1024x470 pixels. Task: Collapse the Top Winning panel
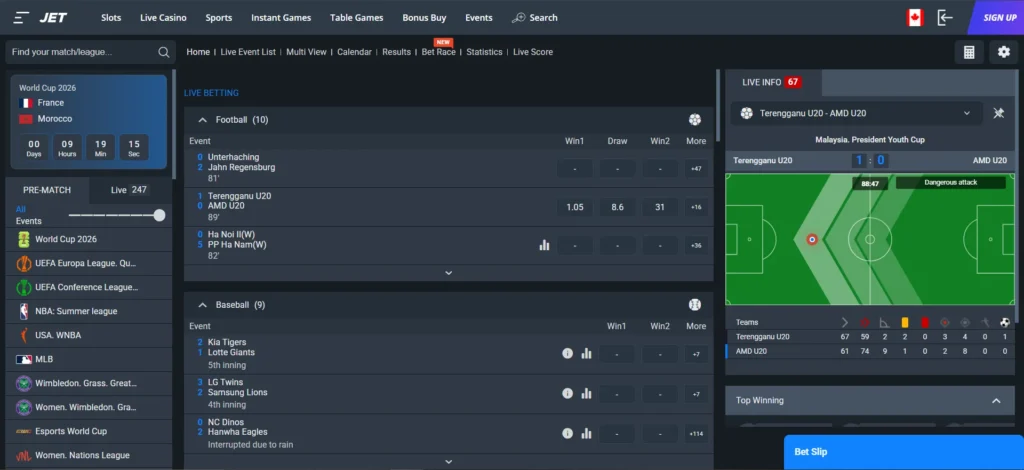coord(996,401)
